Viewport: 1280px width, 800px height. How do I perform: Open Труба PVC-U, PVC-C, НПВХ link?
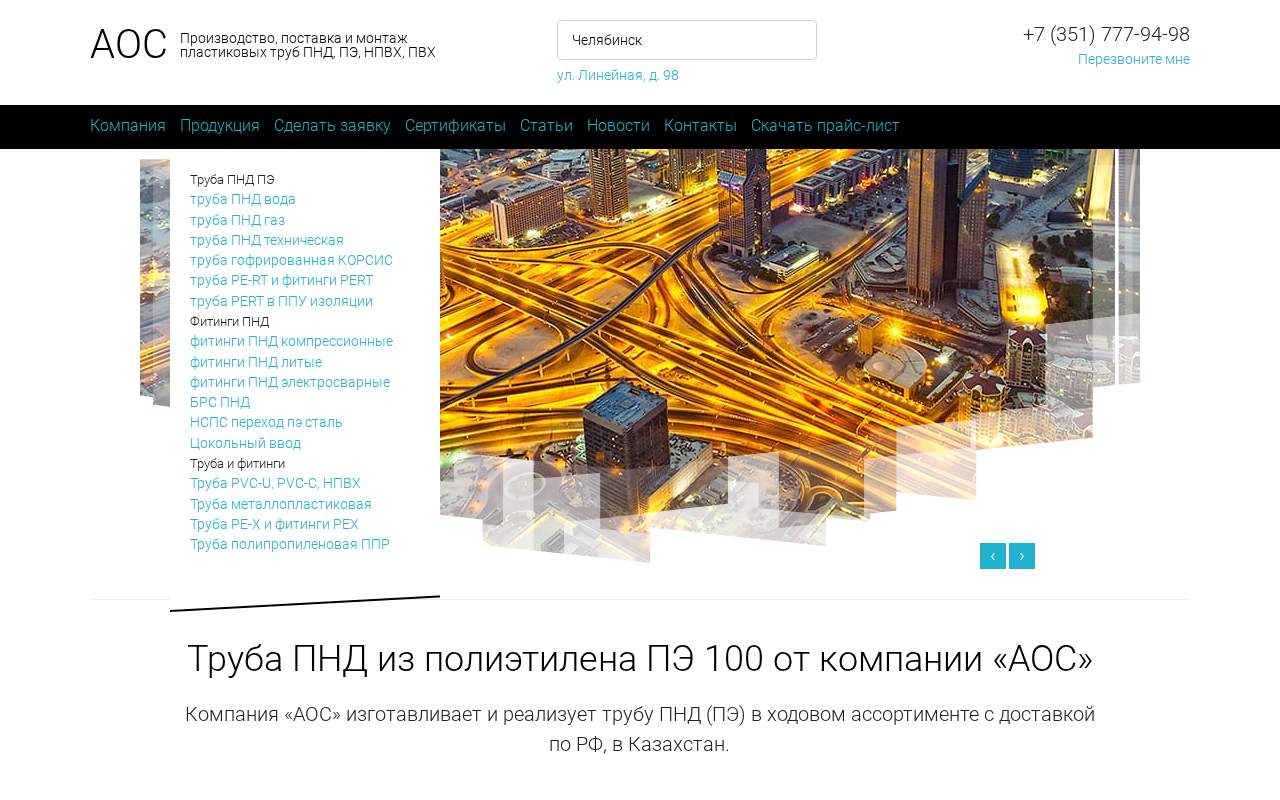coord(275,483)
